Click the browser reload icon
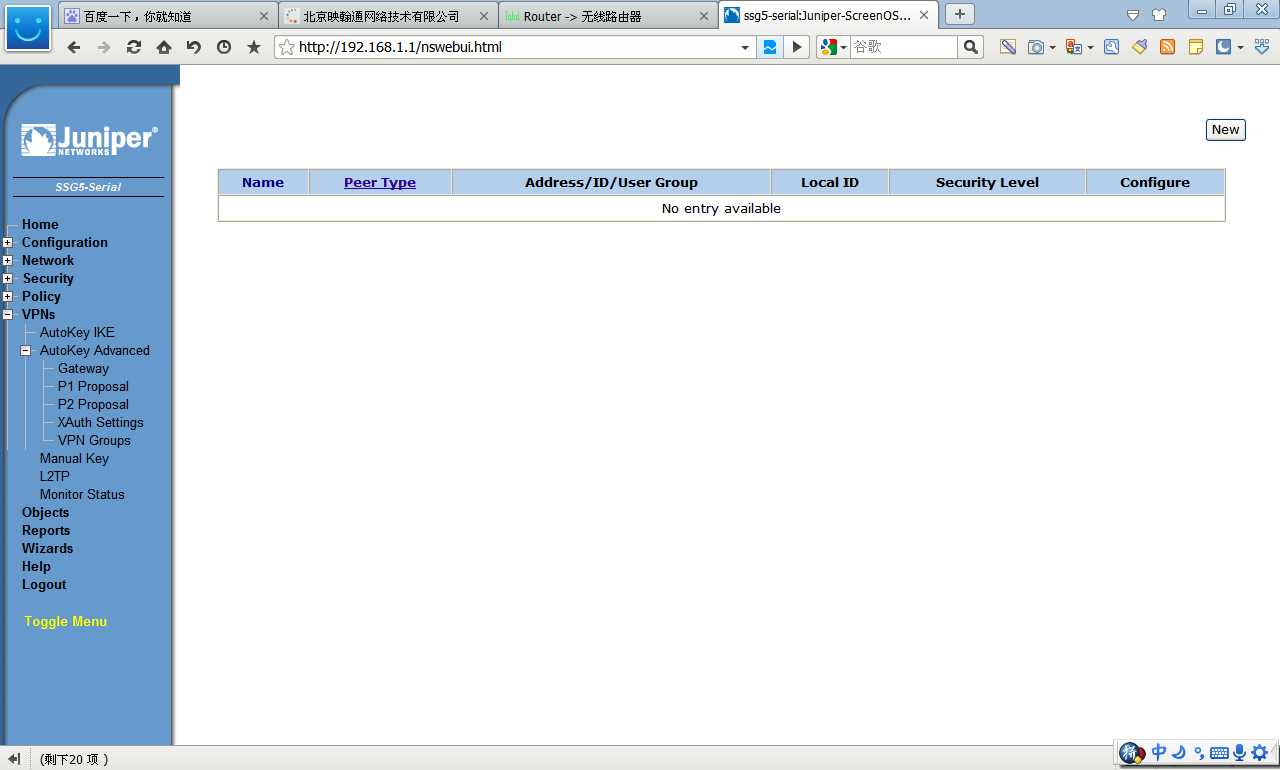1280x770 pixels. click(x=134, y=47)
